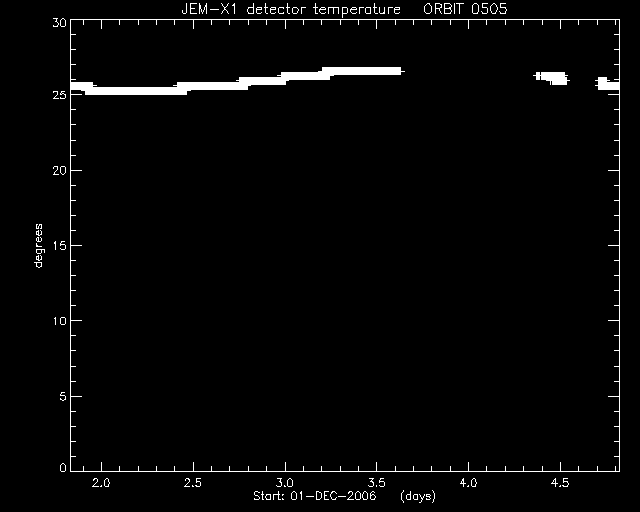
Task: Click the y-axis tick label 0
Action: coord(63,468)
